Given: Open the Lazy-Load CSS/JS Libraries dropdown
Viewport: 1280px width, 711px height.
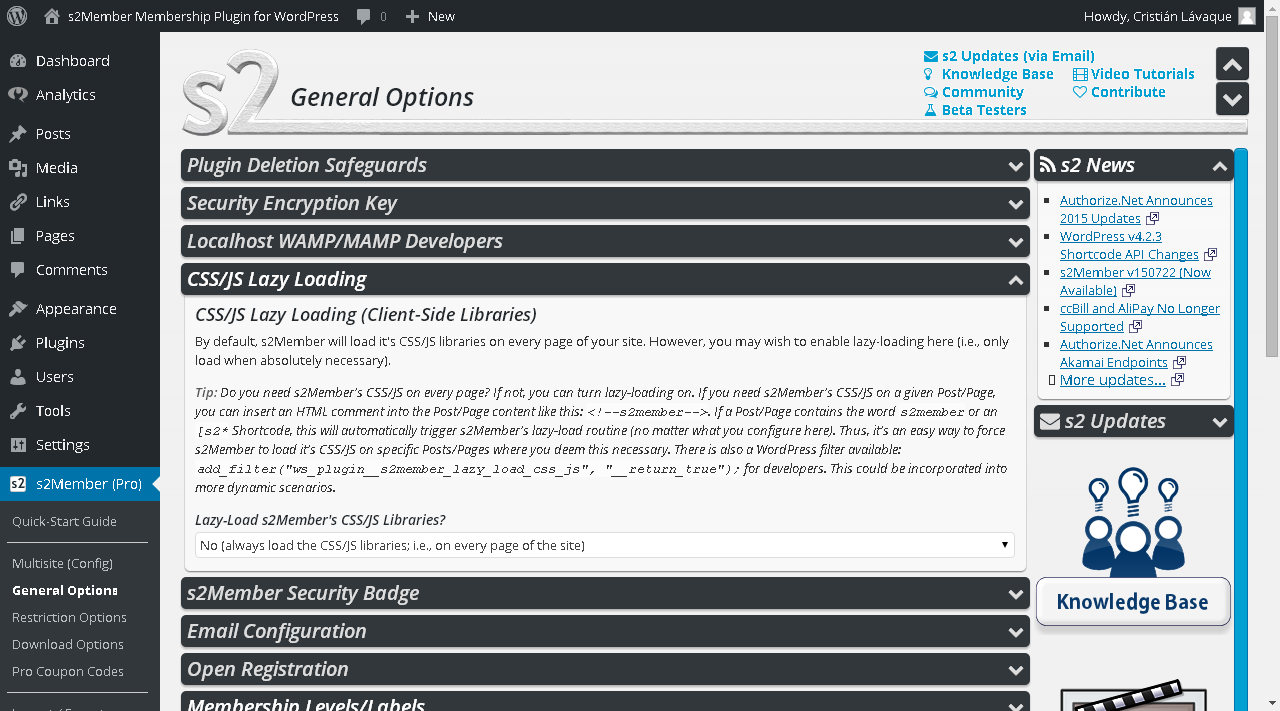Looking at the screenshot, I should 605,545.
